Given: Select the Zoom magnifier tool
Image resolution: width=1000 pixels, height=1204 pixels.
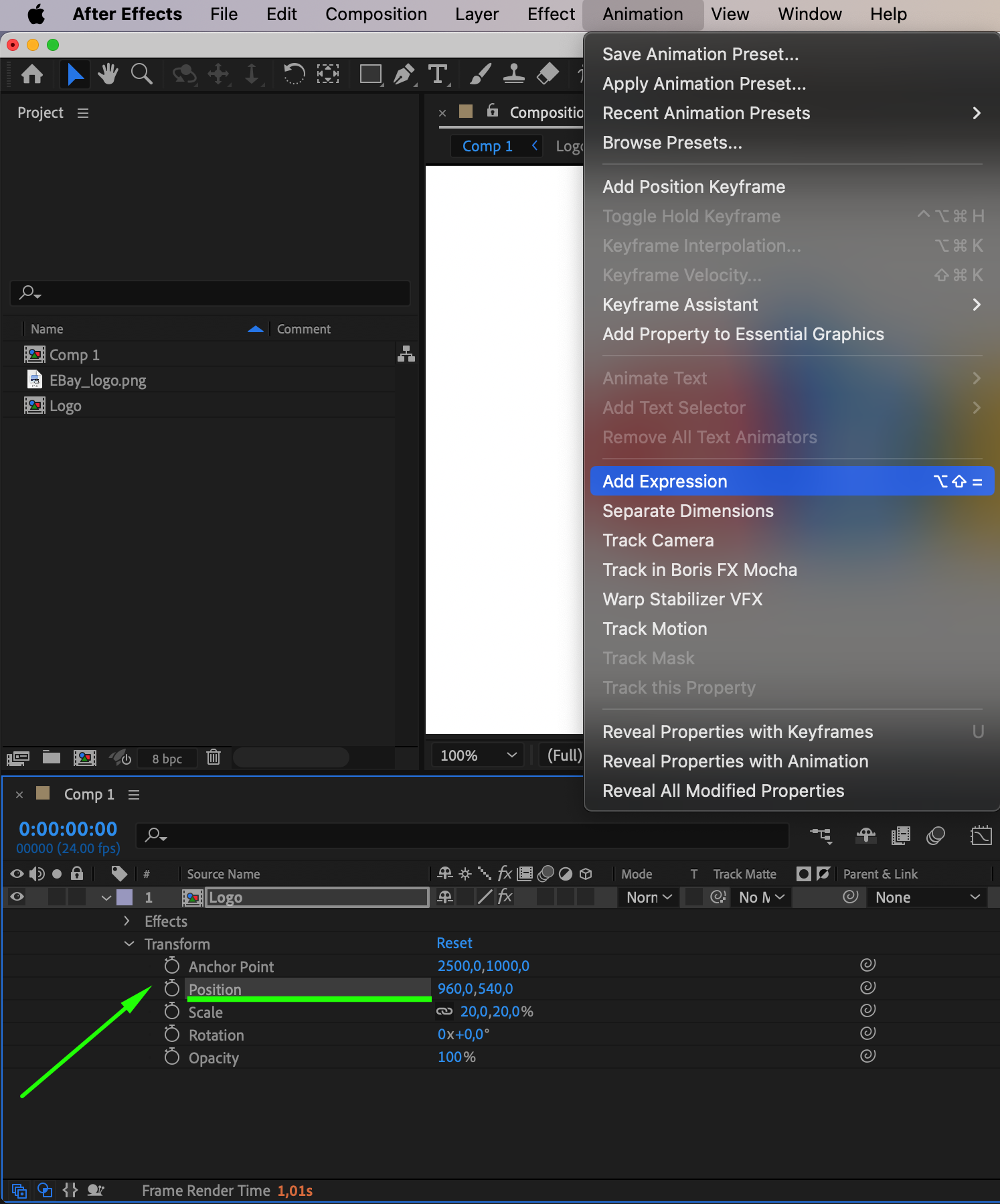Looking at the screenshot, I should 141,74.
